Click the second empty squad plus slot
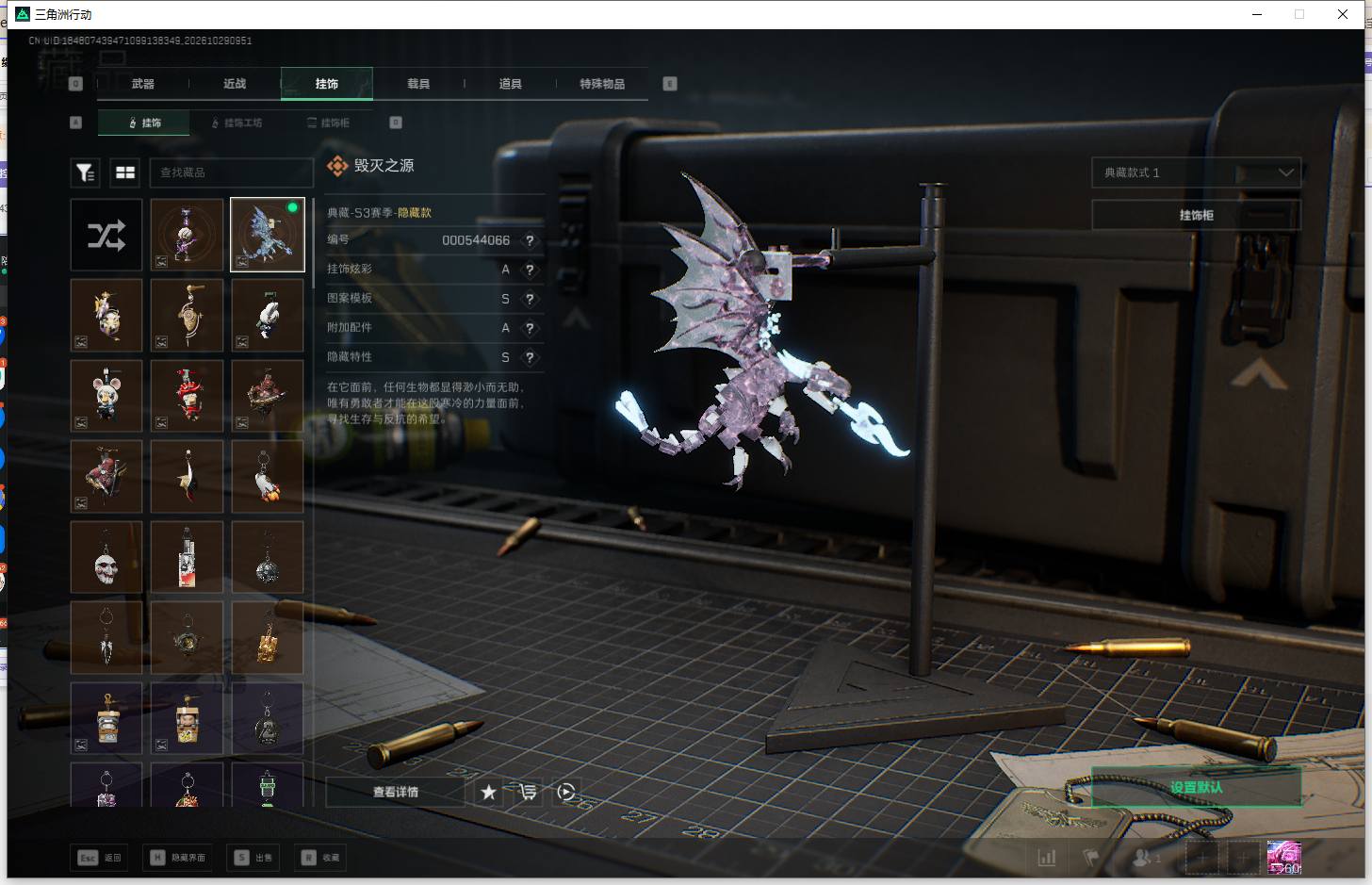The width and height of the screenshot is (1372, 885). click(x=1243, y=858)
